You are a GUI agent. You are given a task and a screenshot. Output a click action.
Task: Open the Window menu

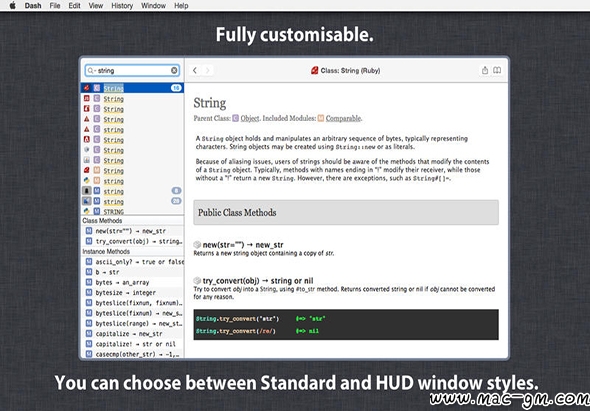pyautogui.click(x=153, y=6)
